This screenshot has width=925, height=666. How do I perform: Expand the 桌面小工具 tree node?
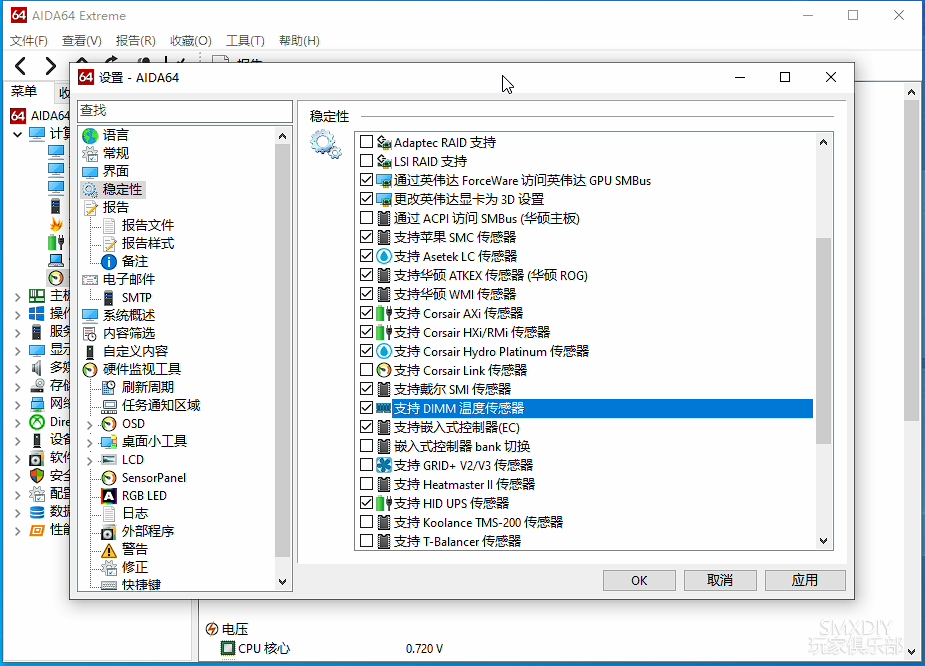[90, 442]
